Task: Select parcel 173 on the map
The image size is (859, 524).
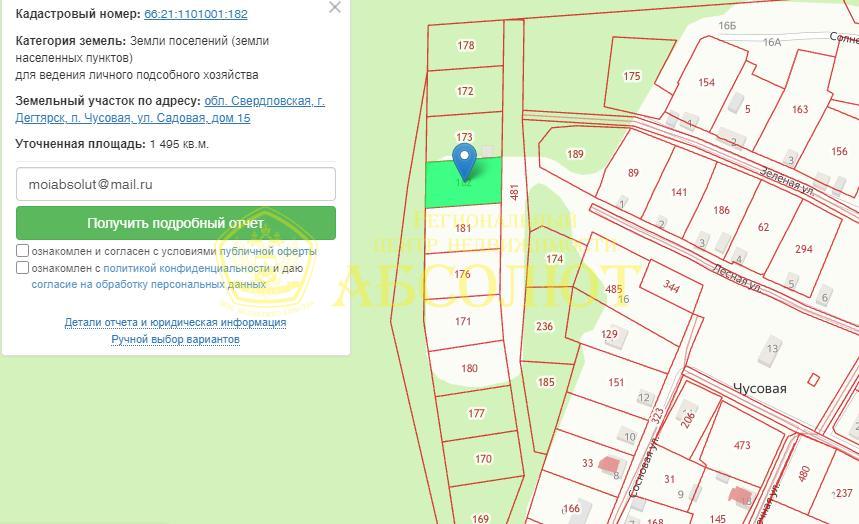Action: point(465,136)
